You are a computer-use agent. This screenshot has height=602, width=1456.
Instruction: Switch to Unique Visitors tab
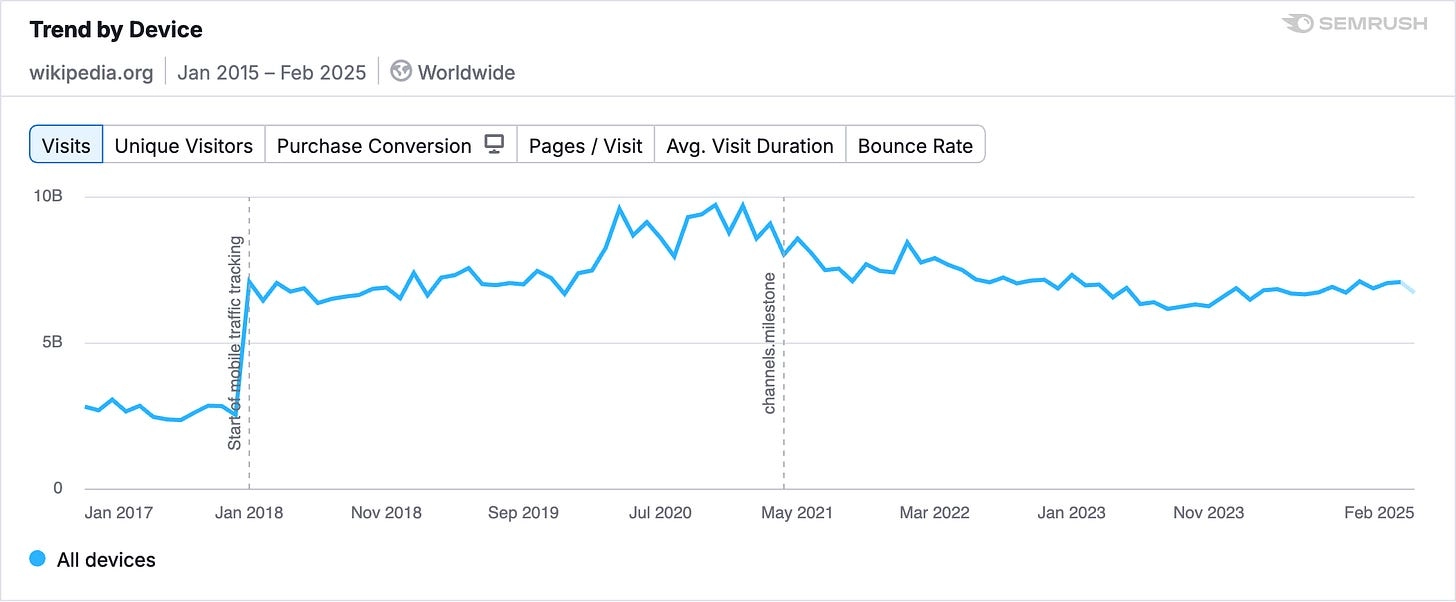(184, 145)
